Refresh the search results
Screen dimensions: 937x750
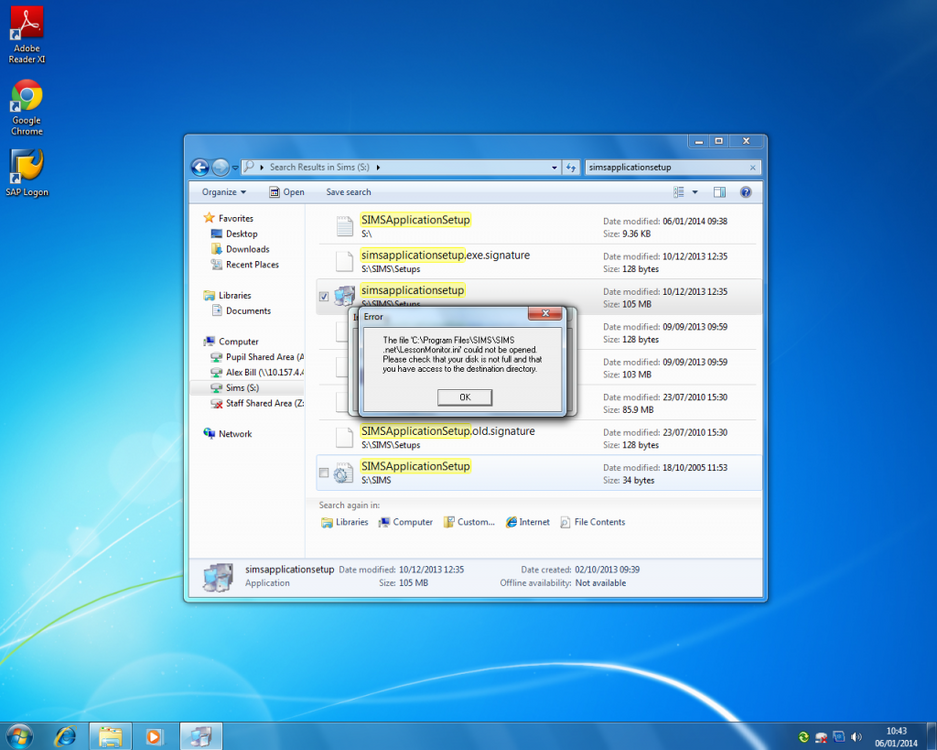click(x=571, y=168)
